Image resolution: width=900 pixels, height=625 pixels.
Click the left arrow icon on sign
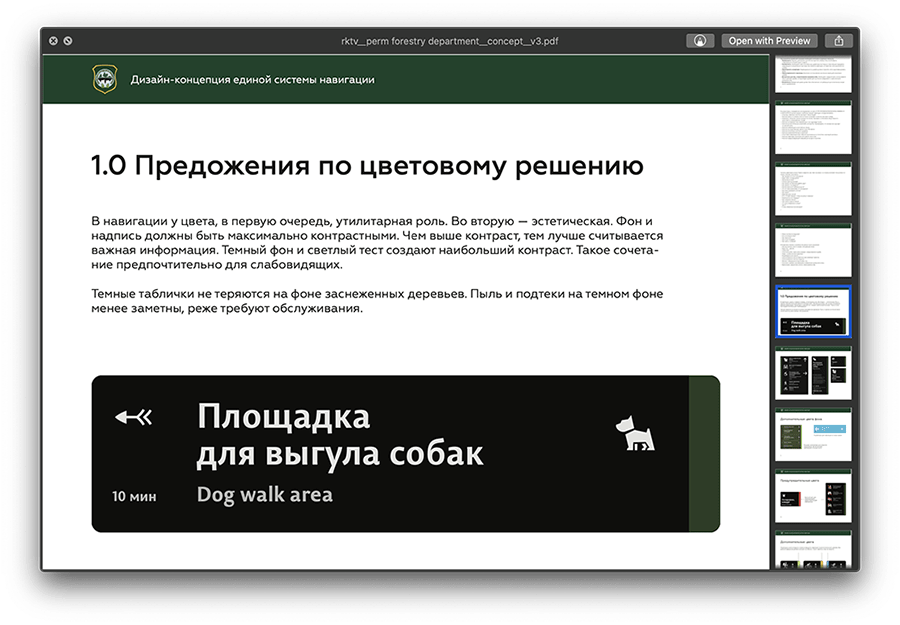point(133,417)
